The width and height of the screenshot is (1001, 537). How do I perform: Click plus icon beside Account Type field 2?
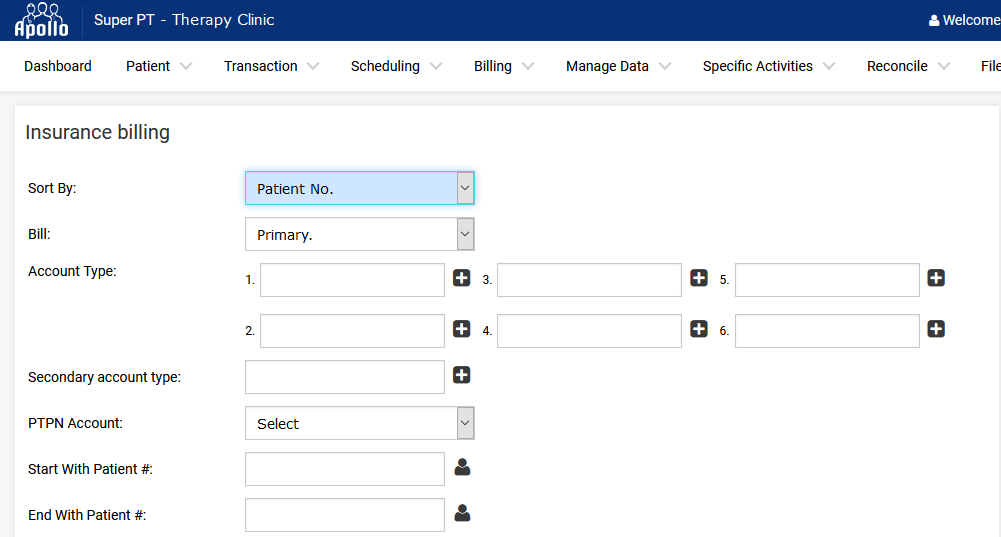click(462, 329)
